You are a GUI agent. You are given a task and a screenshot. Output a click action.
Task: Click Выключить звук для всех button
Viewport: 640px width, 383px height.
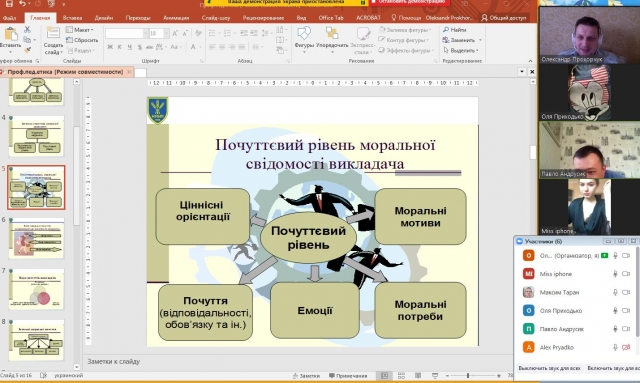pyautogui.click(x=549, y=368)
